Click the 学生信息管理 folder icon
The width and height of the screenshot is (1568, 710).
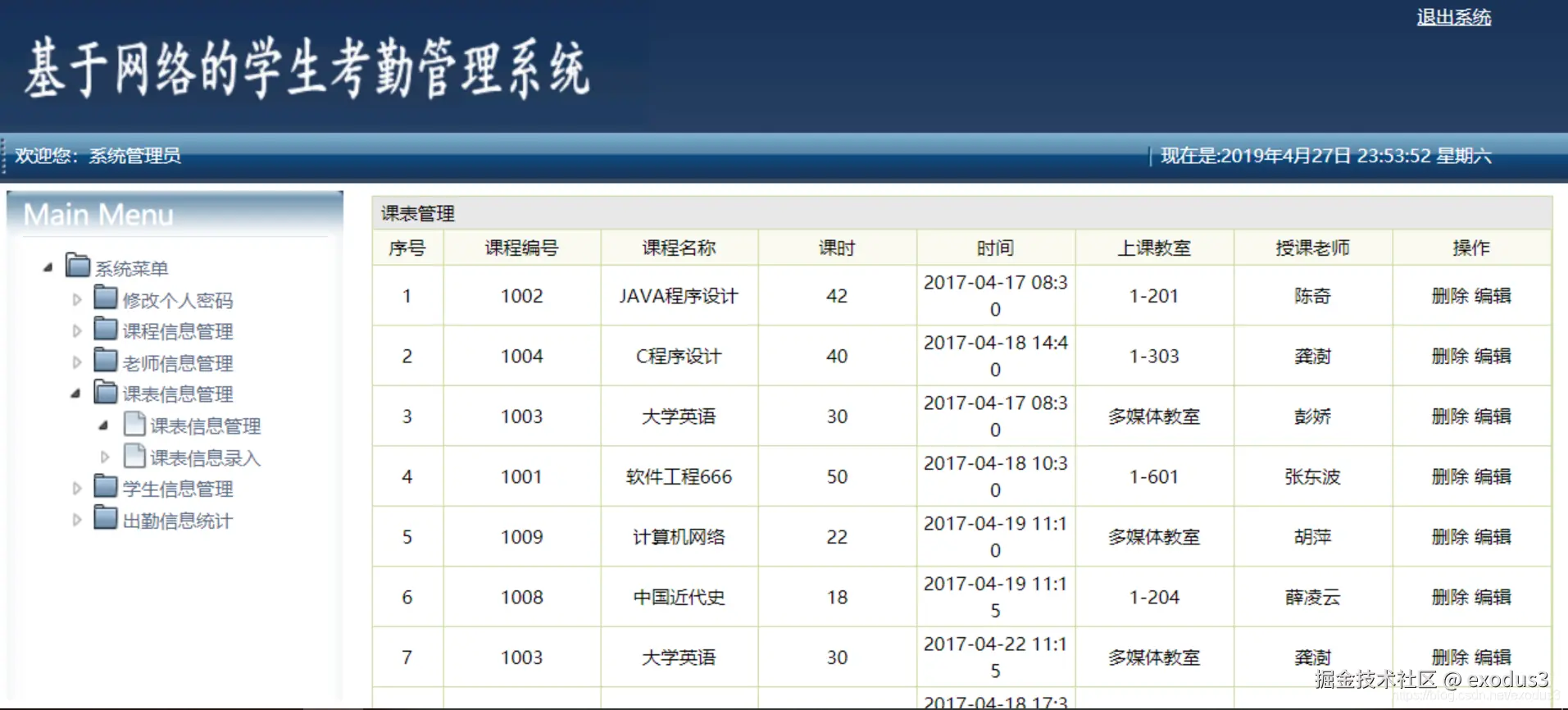click(x=106, y=486)
